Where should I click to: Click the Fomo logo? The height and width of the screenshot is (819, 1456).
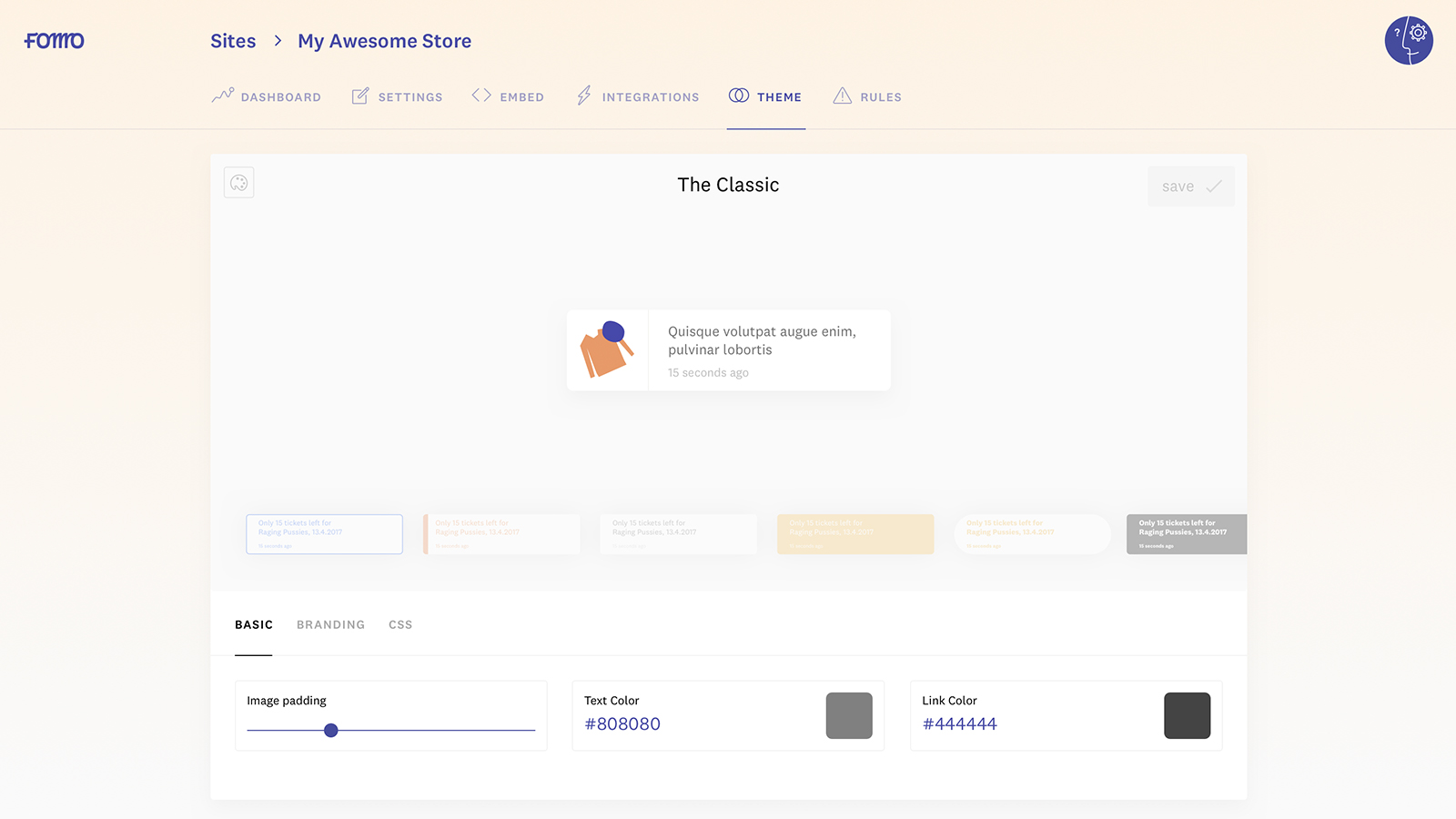[55, 41]
